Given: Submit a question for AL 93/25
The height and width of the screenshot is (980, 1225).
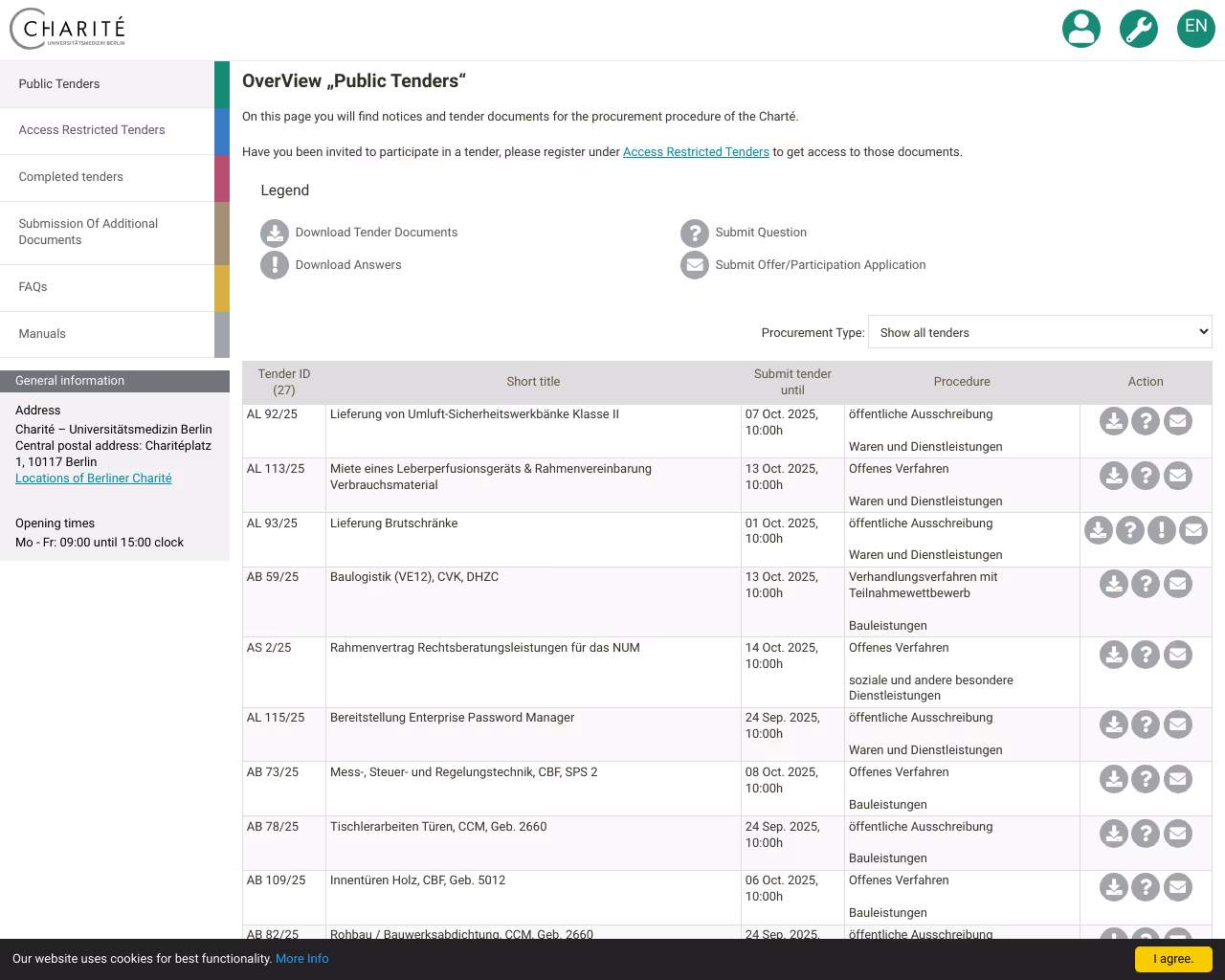Looking at the screenshot, I should [x=1130, y=530].
